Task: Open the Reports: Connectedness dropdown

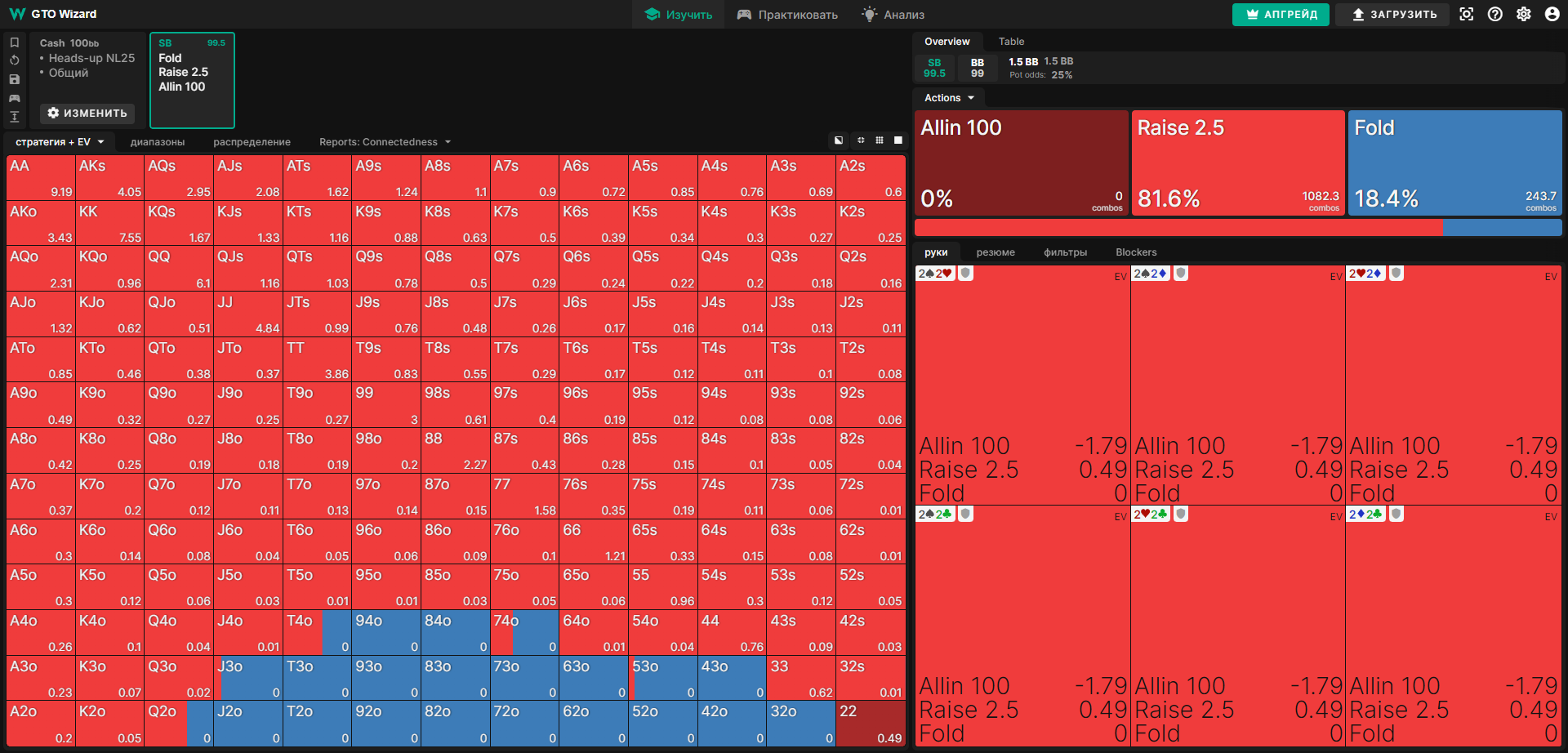Action: pyautogui.click(x=385, y=142)
